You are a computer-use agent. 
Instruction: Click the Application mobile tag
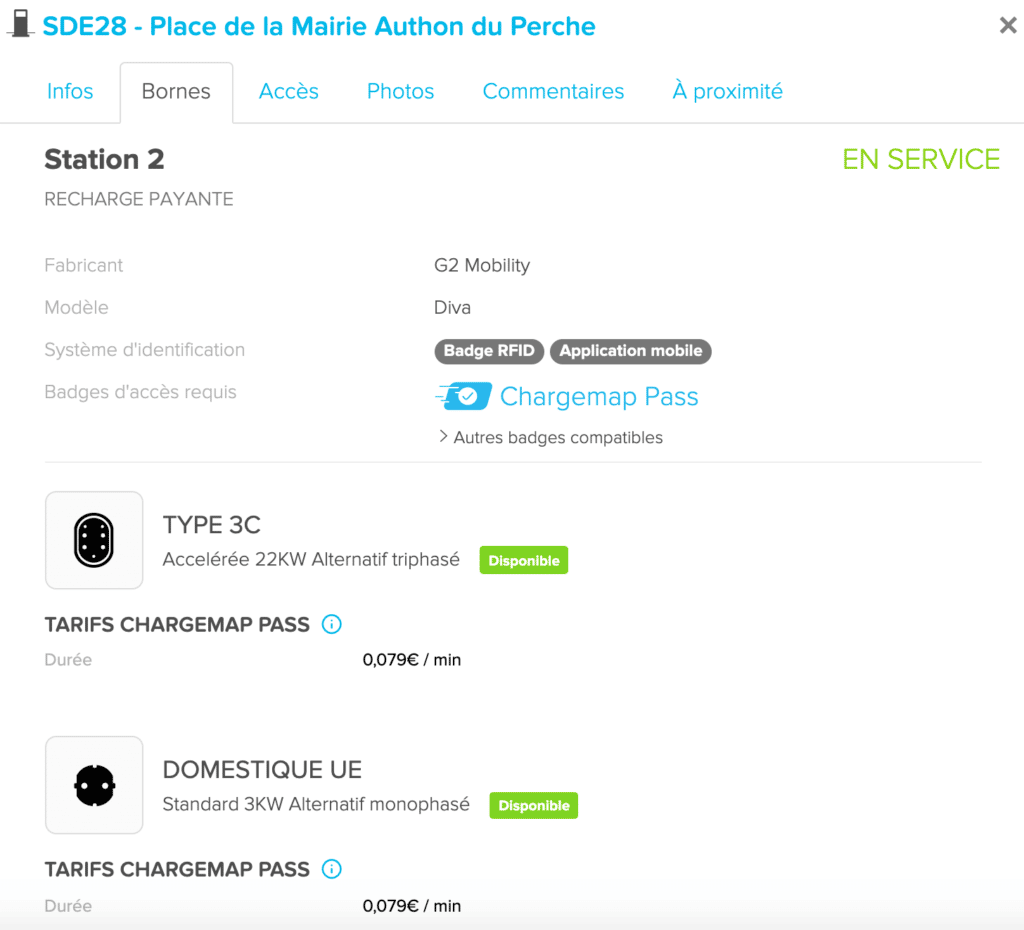point(631,351)
